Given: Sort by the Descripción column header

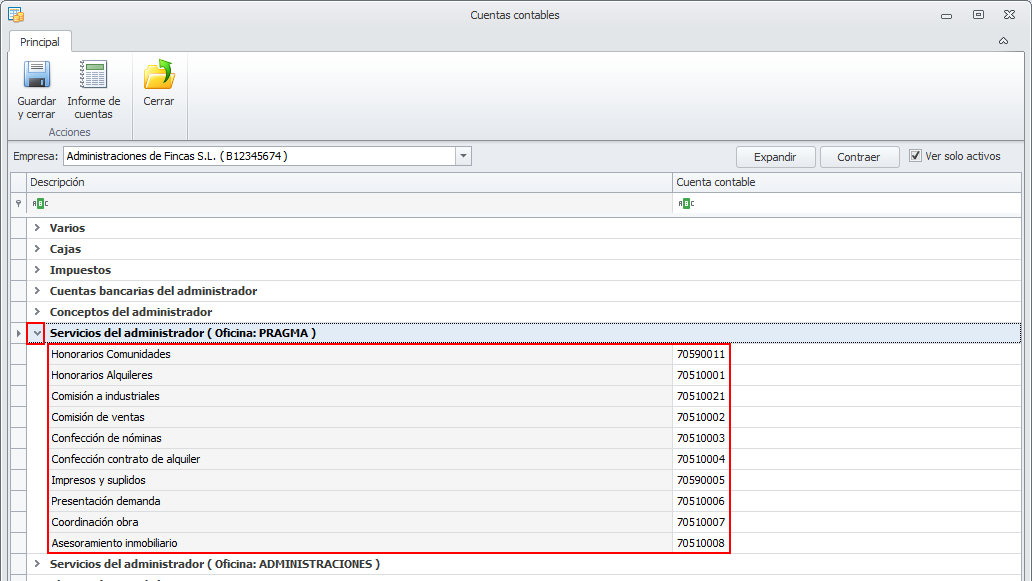Looking at the screenshot, I should (x=349, y=182).
